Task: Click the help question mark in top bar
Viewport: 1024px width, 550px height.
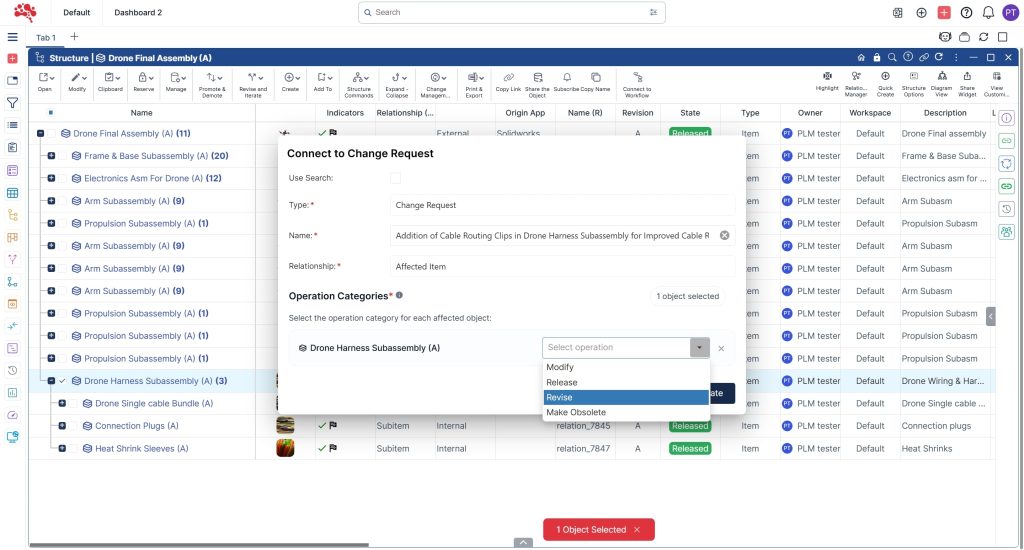Action: 966,12
